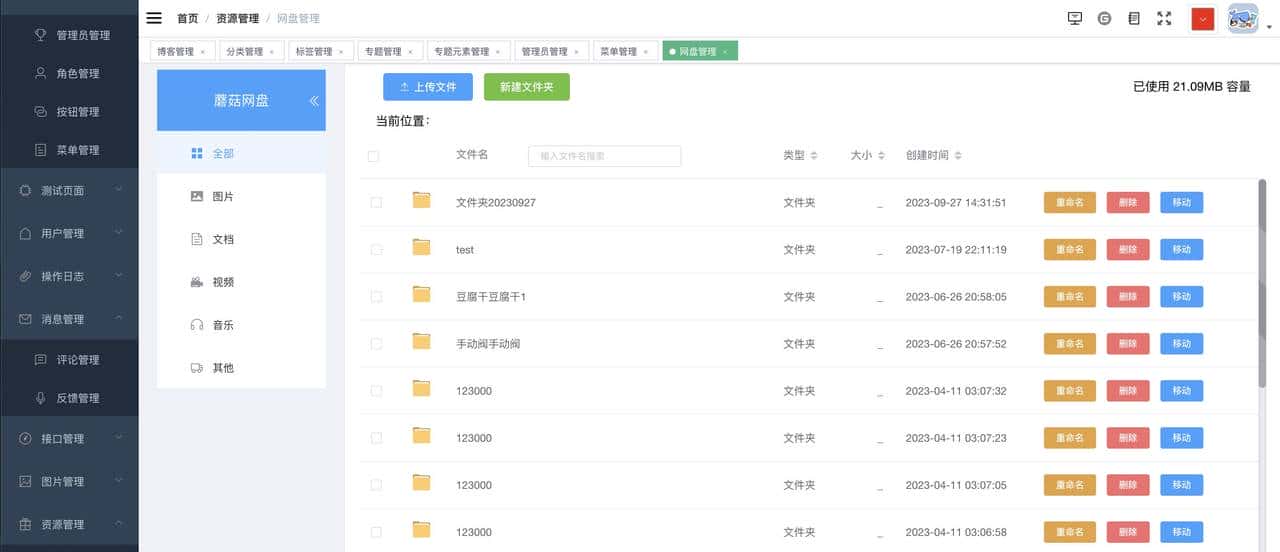The height and width of the screenshot is (552, 1280).
Task: Collapse 消息管理 menu group
Action: pos(69,319)
